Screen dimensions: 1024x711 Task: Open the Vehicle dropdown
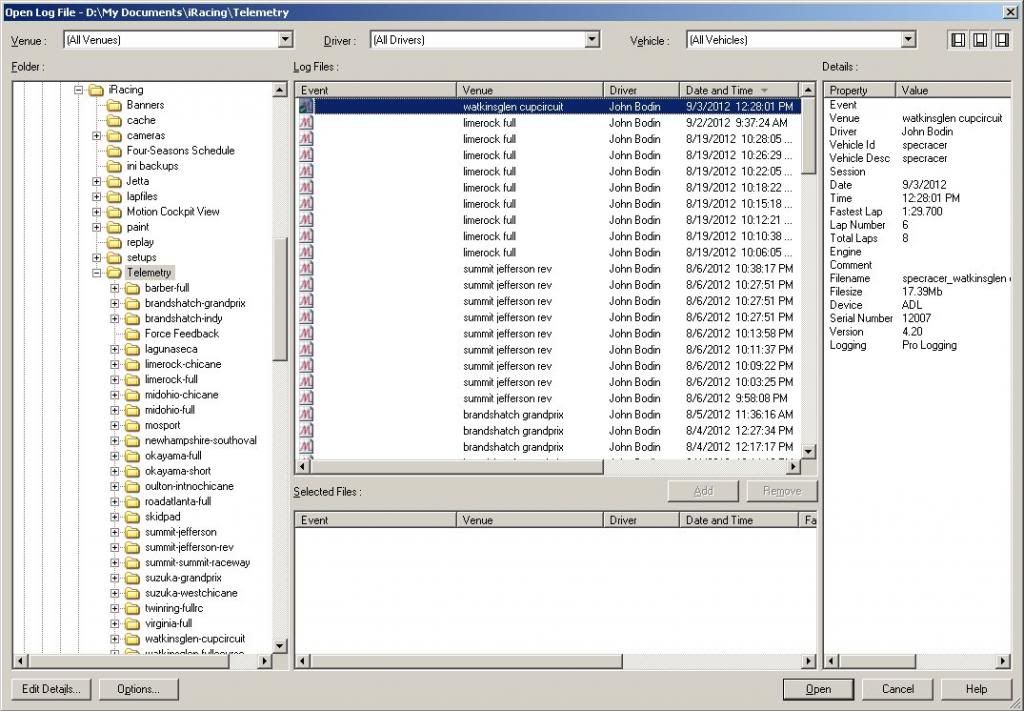908,40
